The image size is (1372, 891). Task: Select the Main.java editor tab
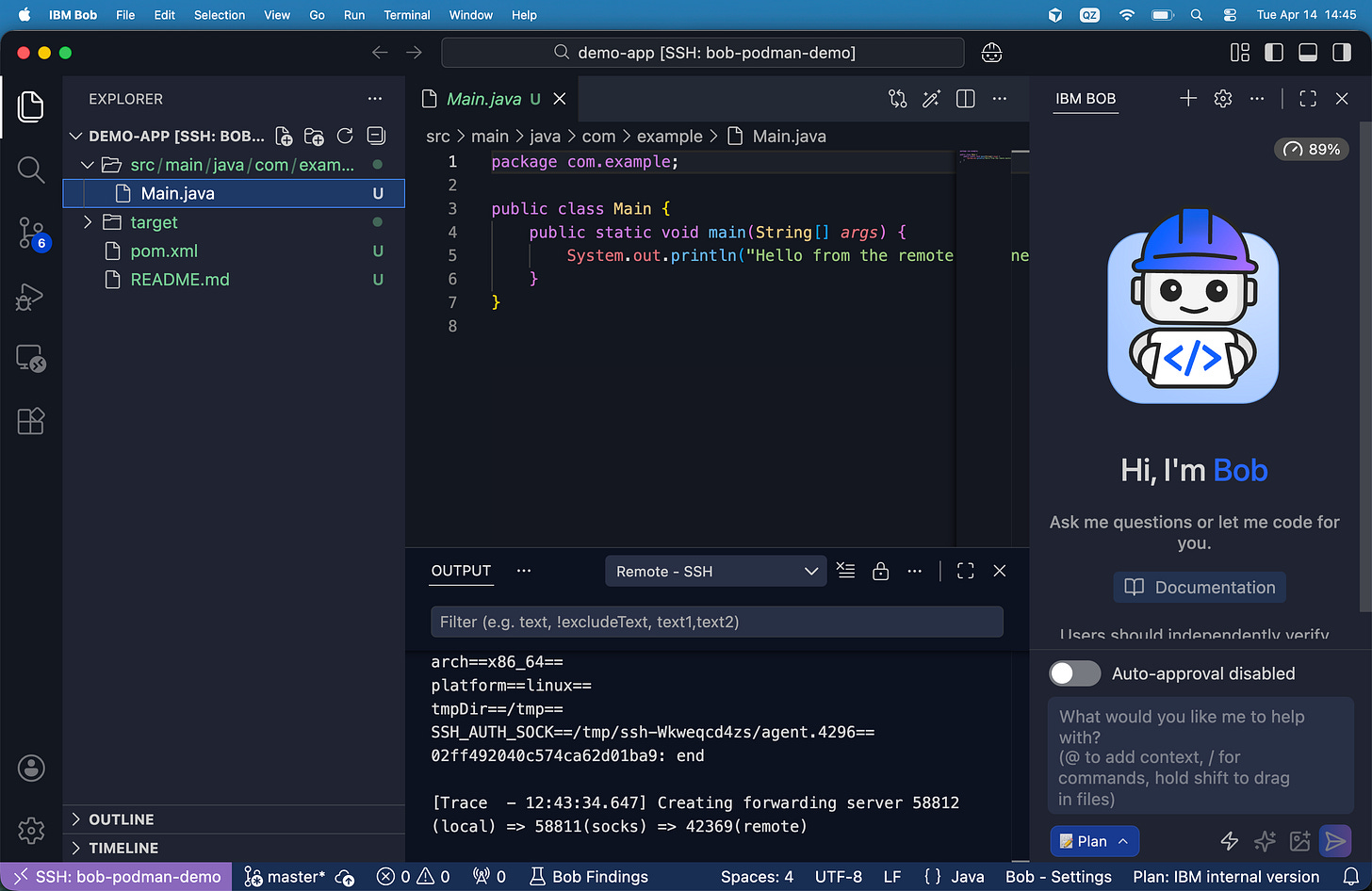tap(483, 99)
